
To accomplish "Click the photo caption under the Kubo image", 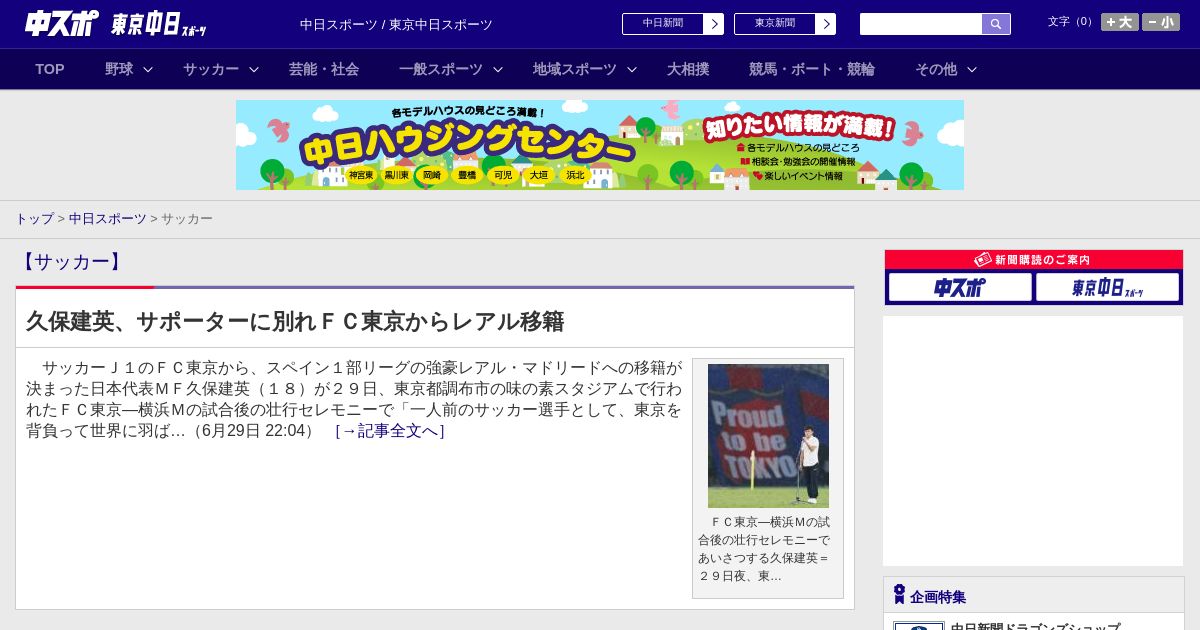I will pos(764,549).
